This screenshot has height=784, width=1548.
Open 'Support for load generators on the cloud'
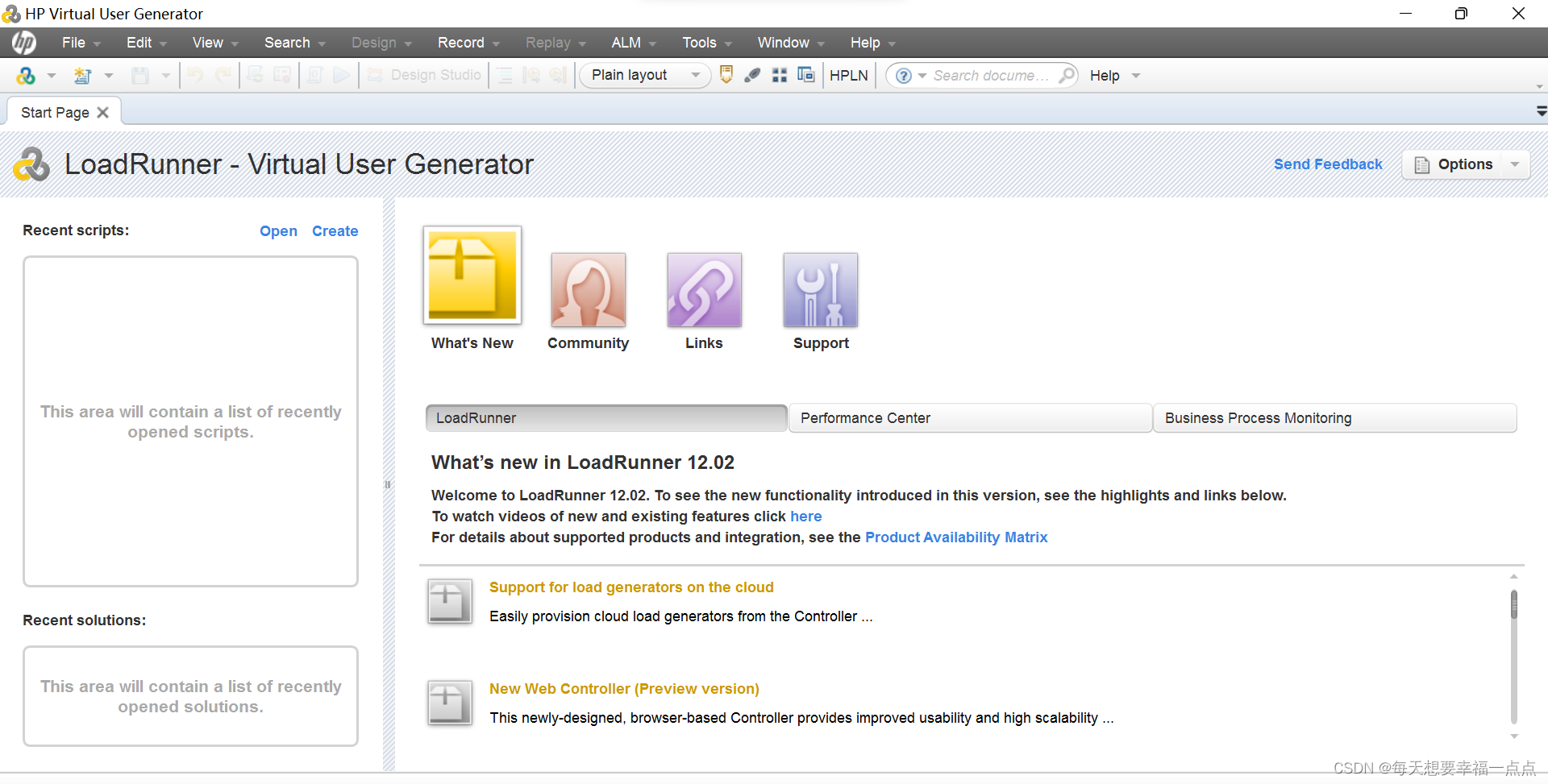coord(631,587)
